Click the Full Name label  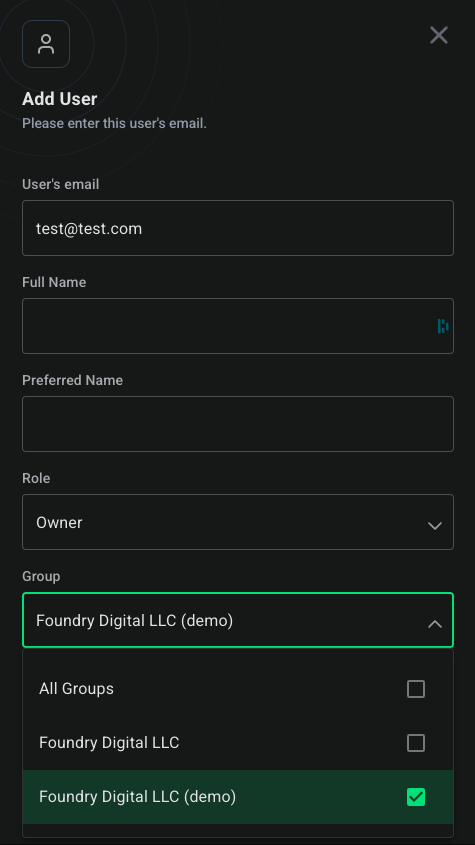54,282
